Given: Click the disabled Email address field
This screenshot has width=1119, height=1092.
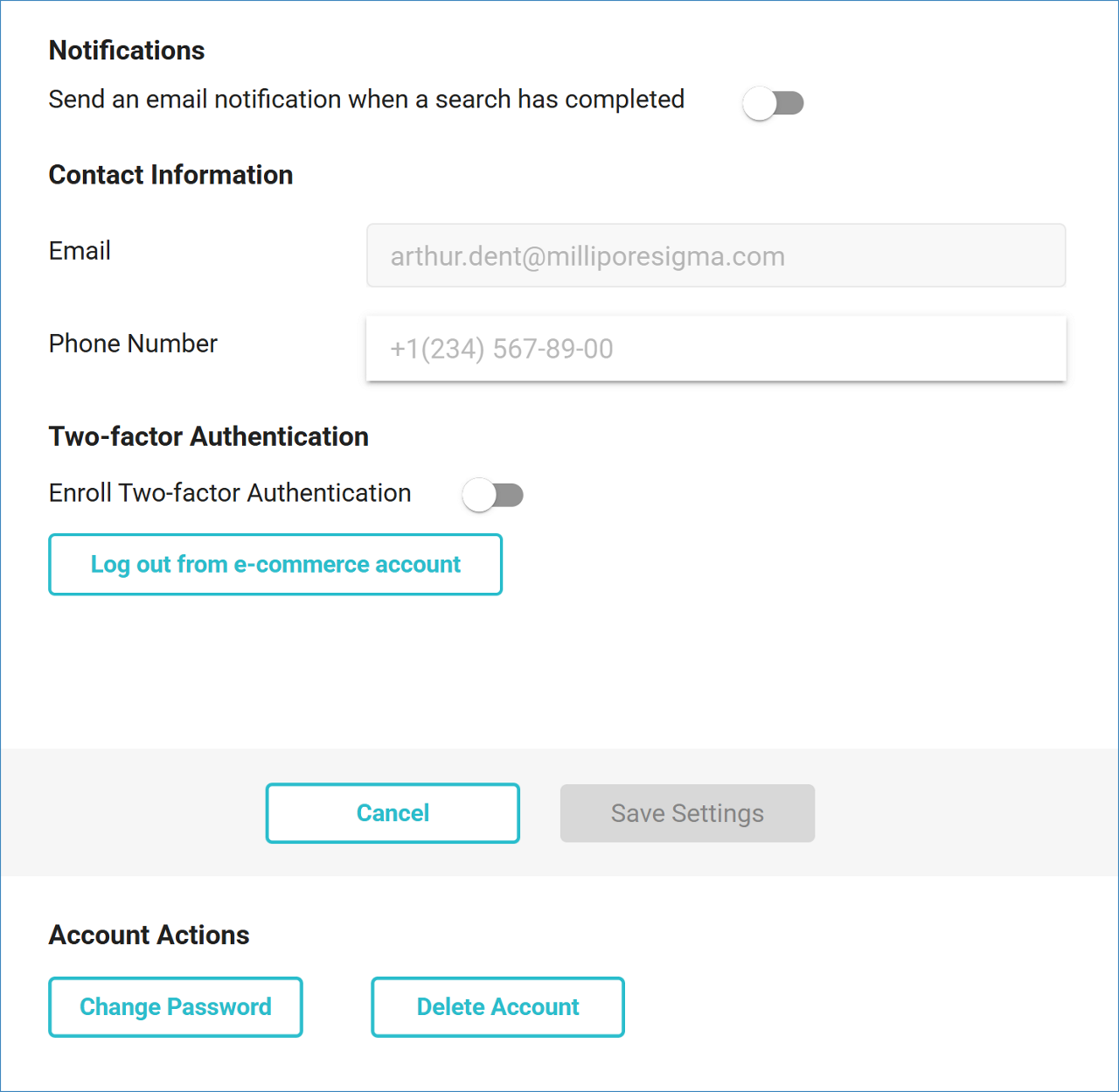Looking at the screenshot, I should pos(715,256).
